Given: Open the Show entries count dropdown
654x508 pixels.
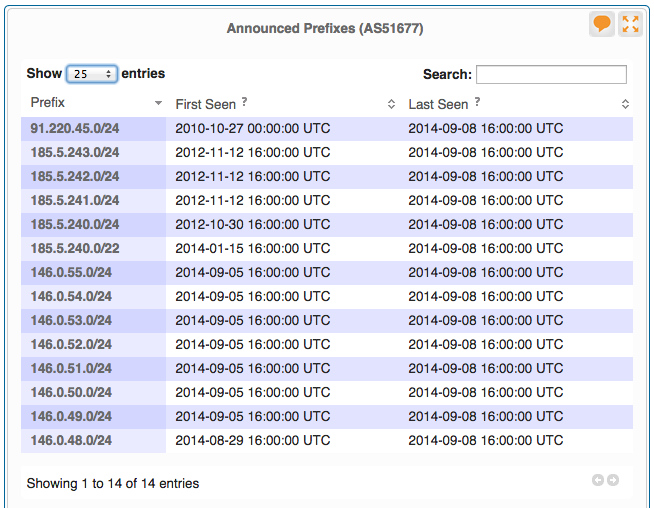Looking at the screenshot, I should (x=92, y=74).
